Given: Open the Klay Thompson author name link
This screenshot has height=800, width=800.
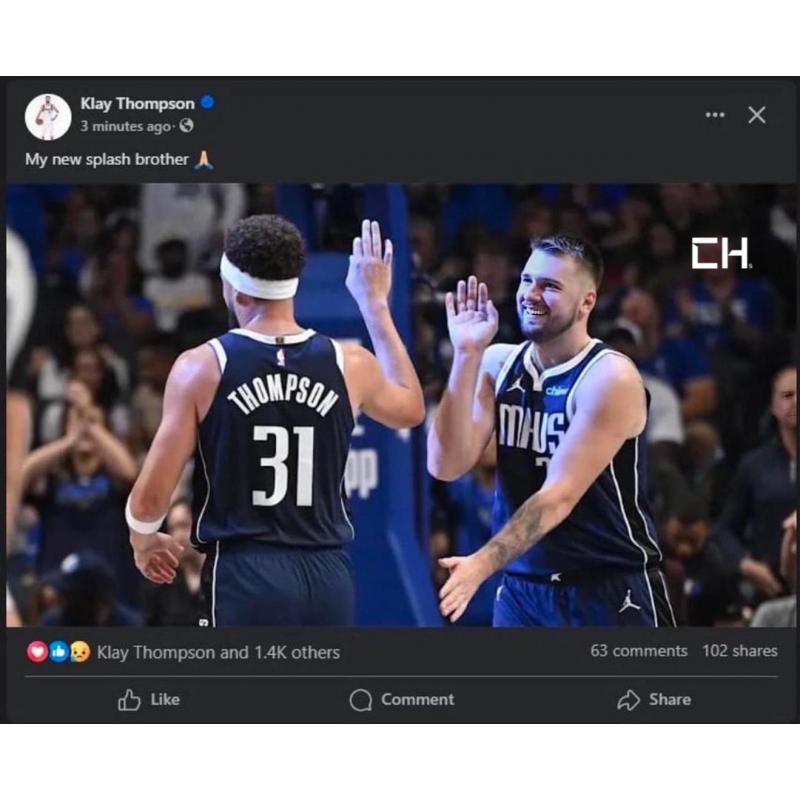Looking at the screenshot, I should coord(137,103).
